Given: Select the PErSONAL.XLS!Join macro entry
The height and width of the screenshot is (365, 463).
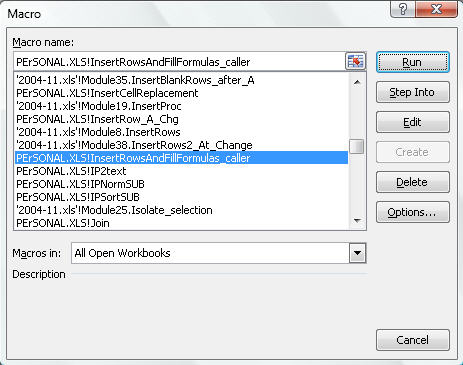Looking at the screenshot, I should coord(181,223).
